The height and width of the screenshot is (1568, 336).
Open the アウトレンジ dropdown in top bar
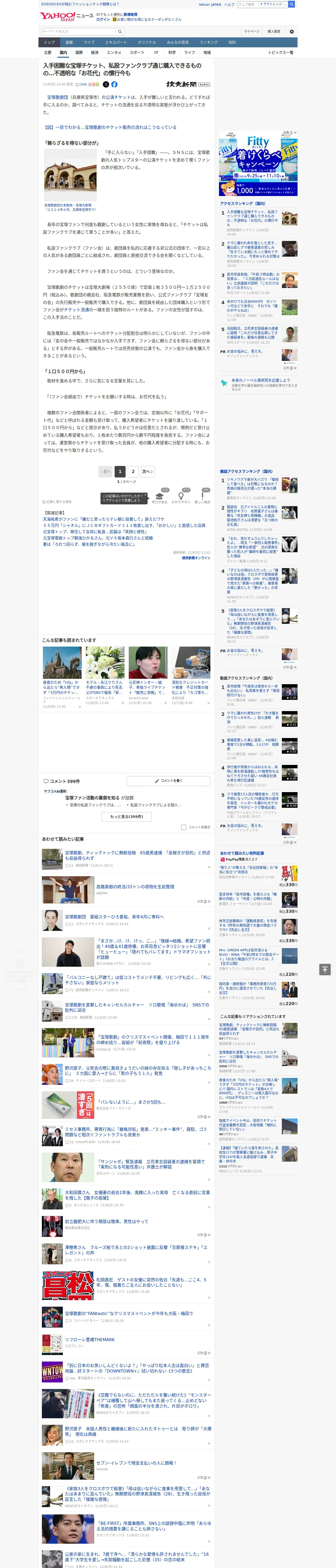click(x=273, y=4)
